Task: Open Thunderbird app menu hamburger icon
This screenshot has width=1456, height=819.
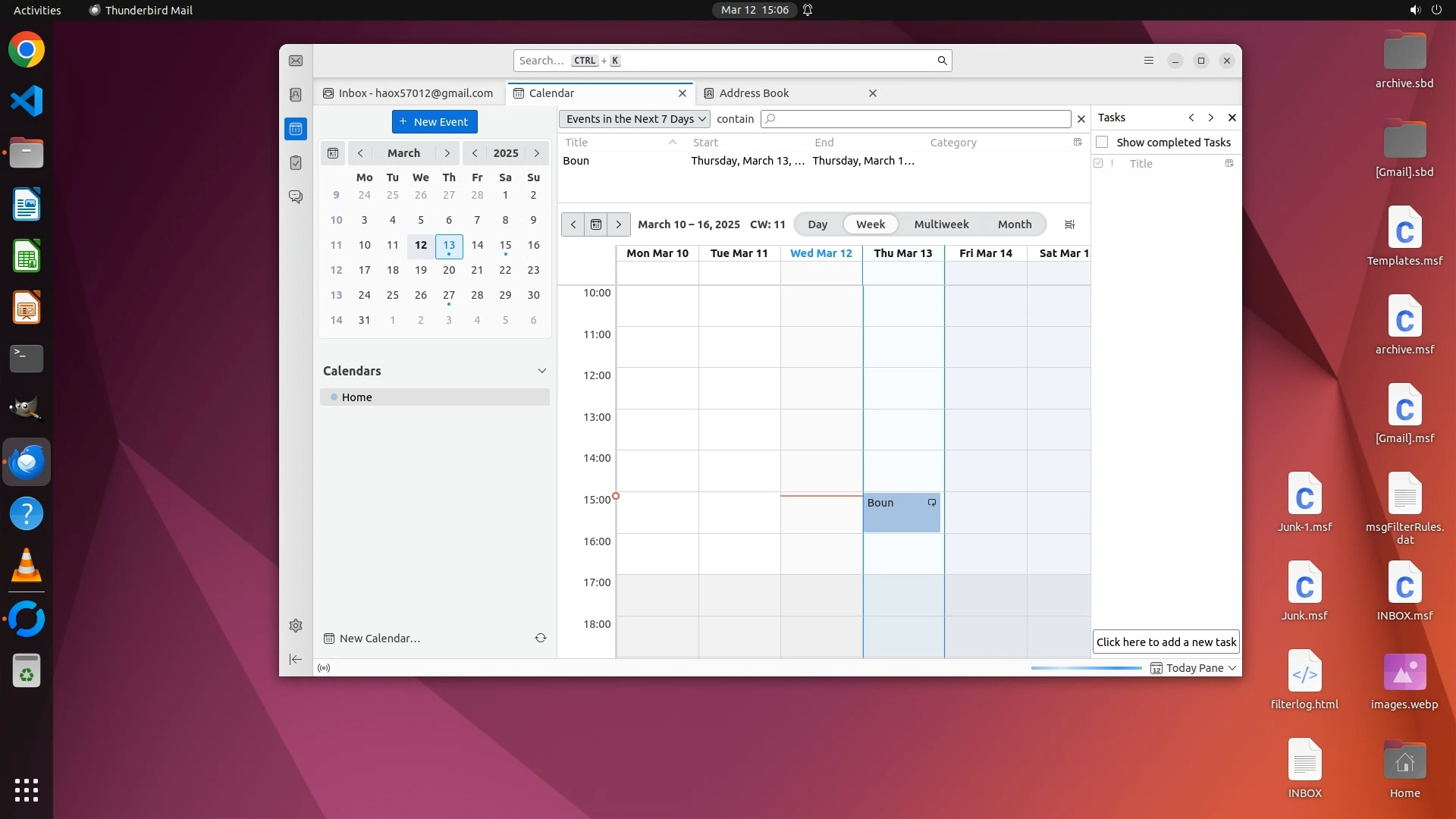Action: (1149, 61)
